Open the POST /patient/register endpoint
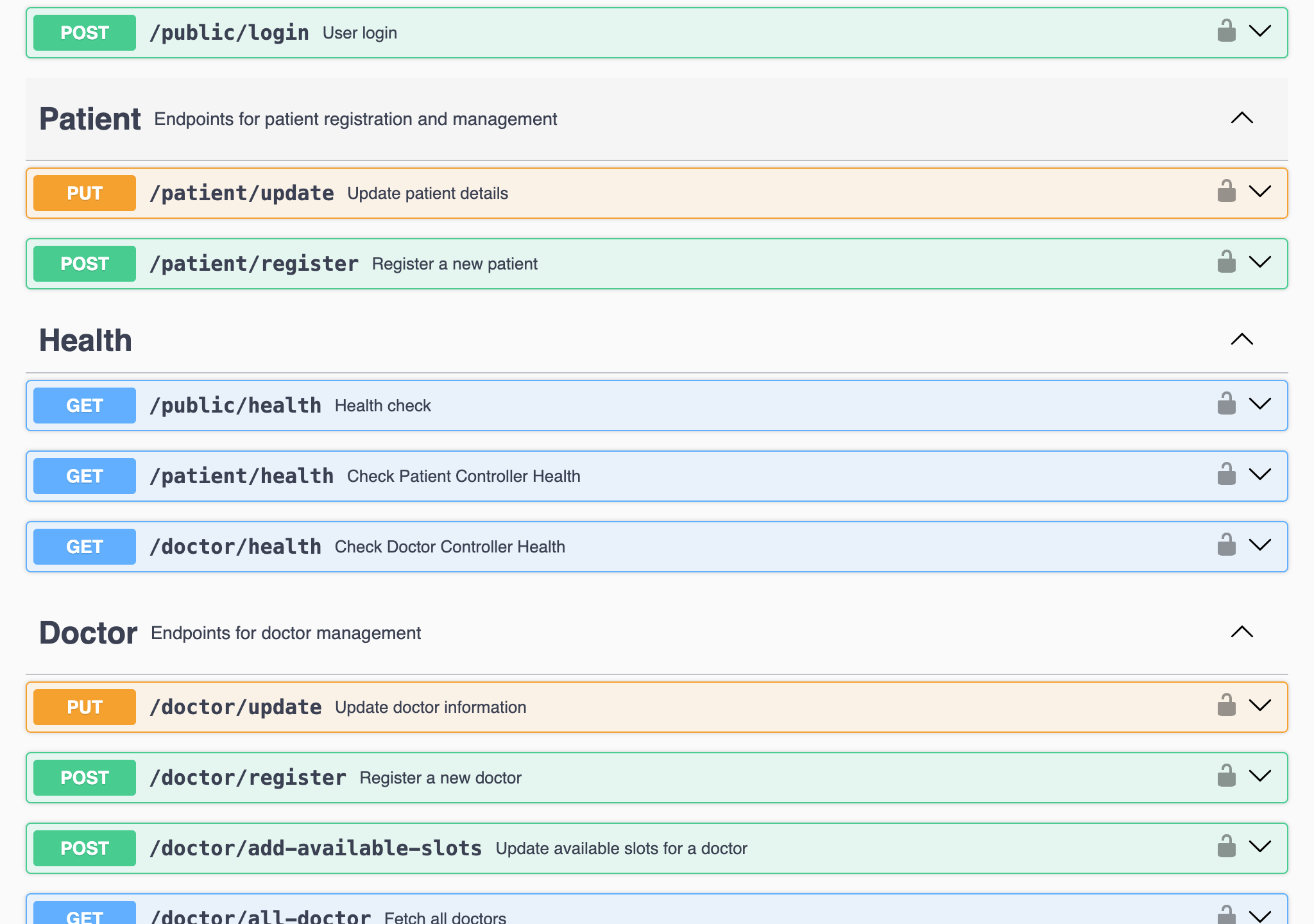The image size is (1314, 924). pos(656,264)
